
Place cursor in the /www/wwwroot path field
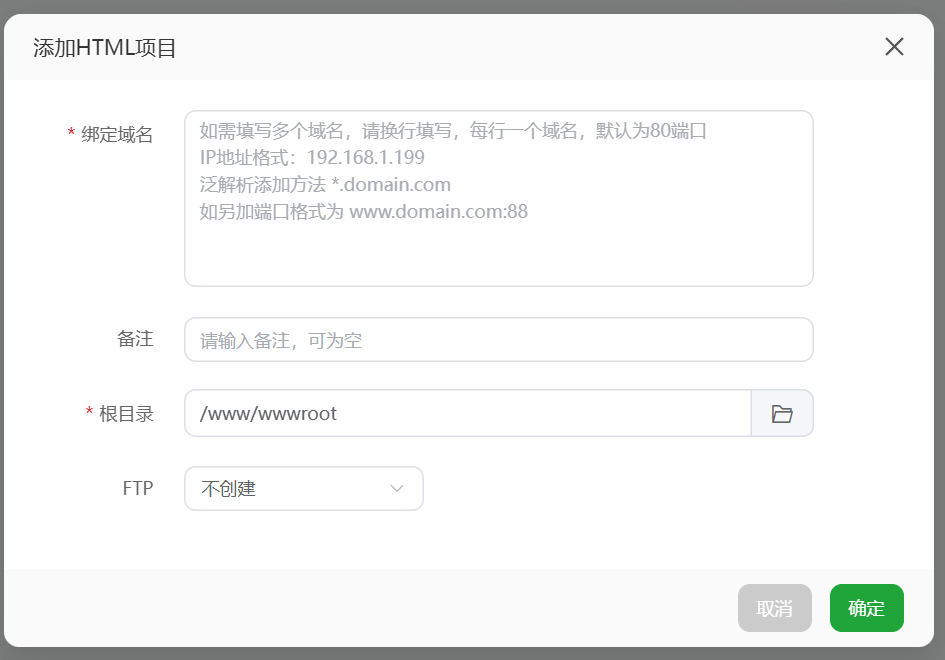(467, 414)
